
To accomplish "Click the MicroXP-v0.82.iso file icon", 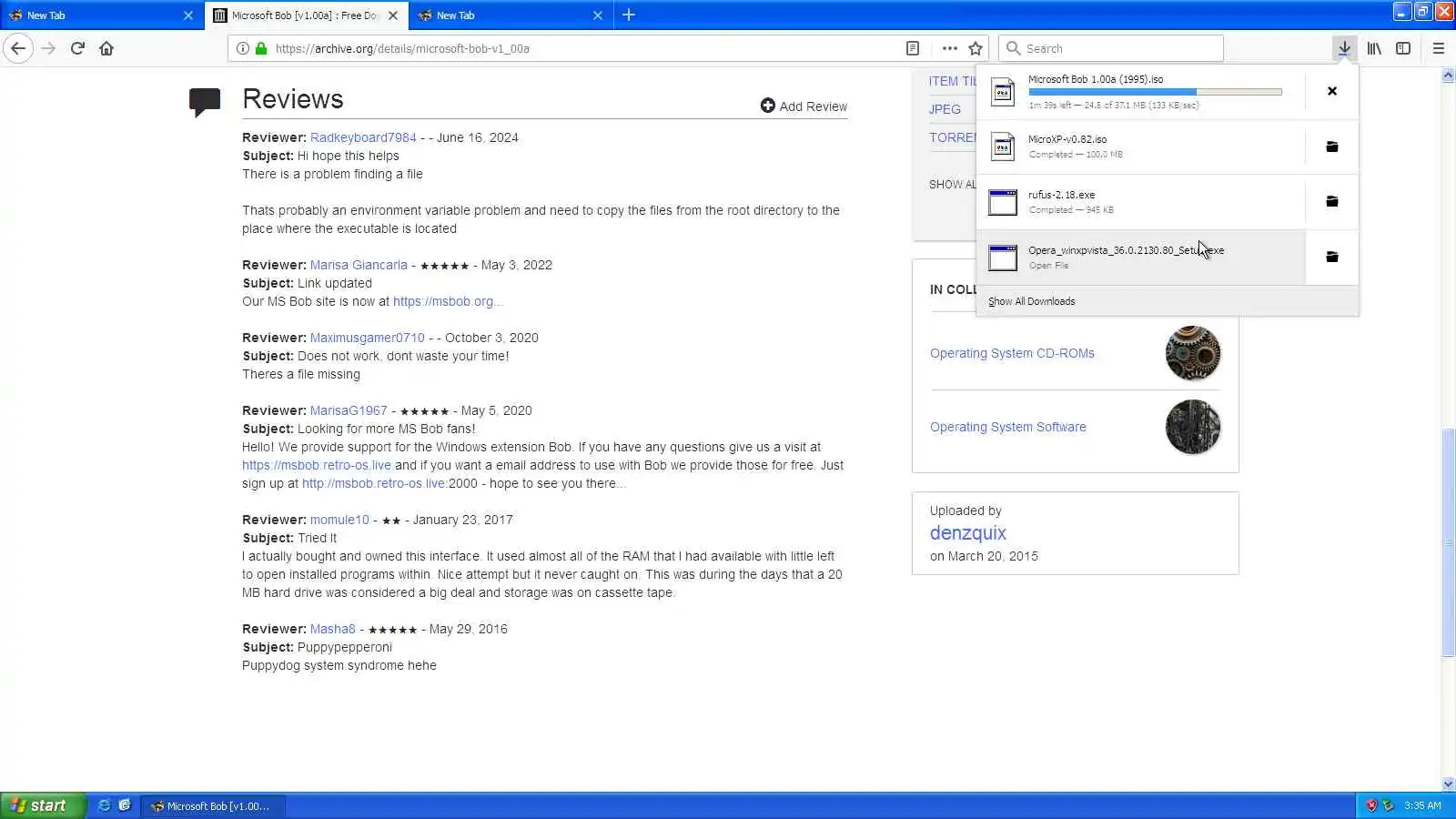I will (x=1003, y=147).
